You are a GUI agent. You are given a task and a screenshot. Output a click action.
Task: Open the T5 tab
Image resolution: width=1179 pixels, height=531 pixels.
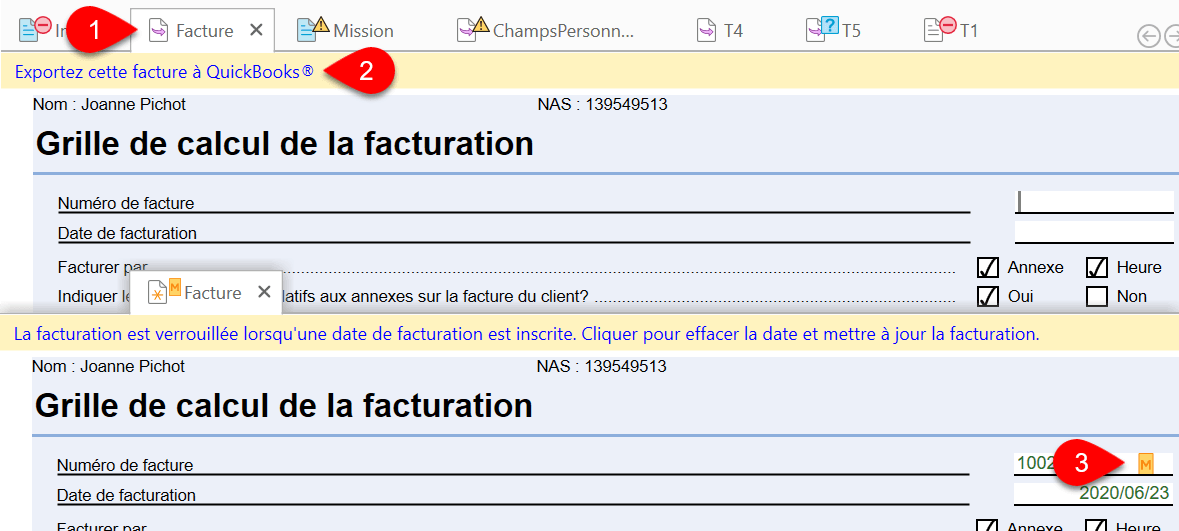coord(834,31)
